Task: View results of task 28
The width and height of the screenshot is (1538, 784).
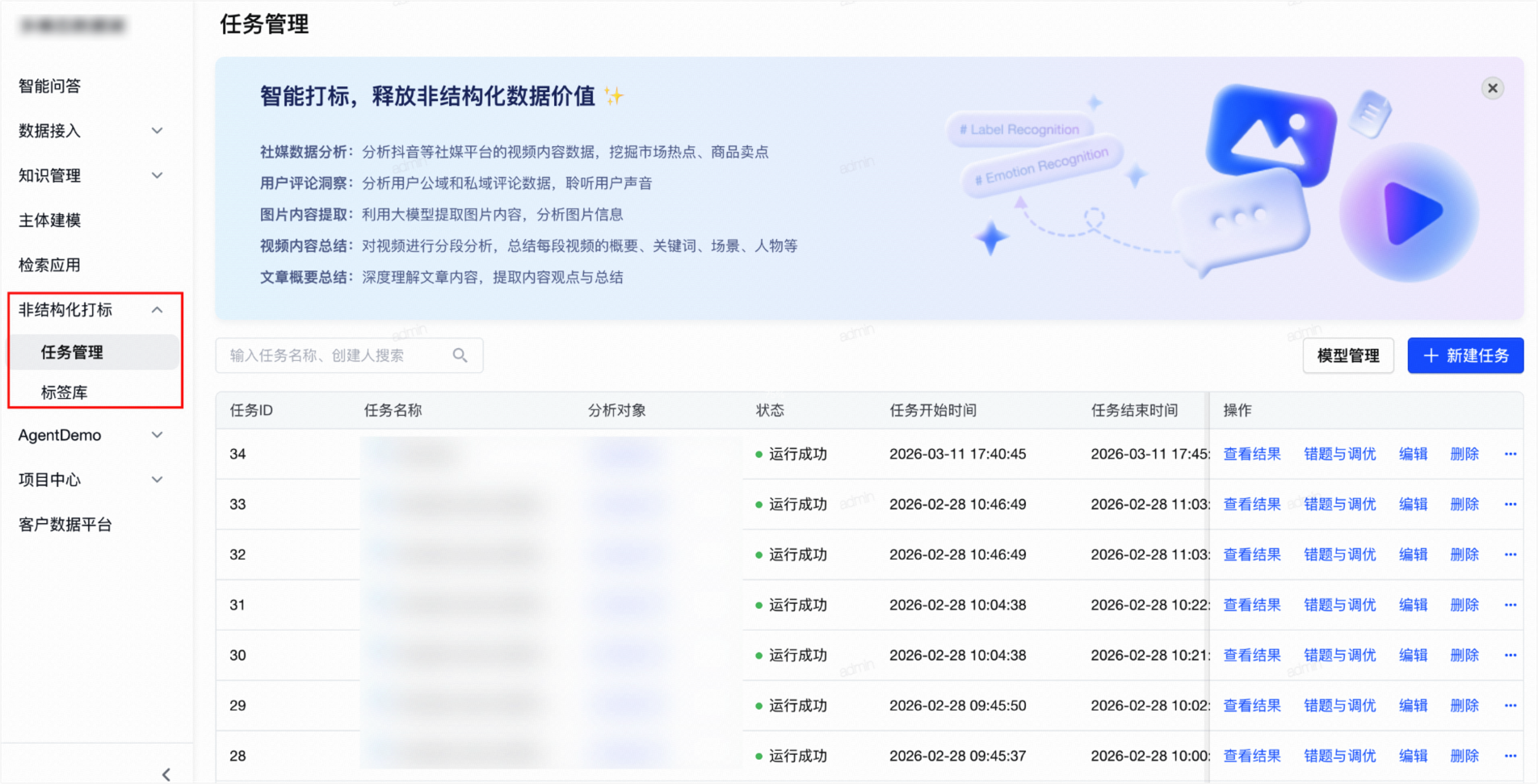Action: 1252,756
